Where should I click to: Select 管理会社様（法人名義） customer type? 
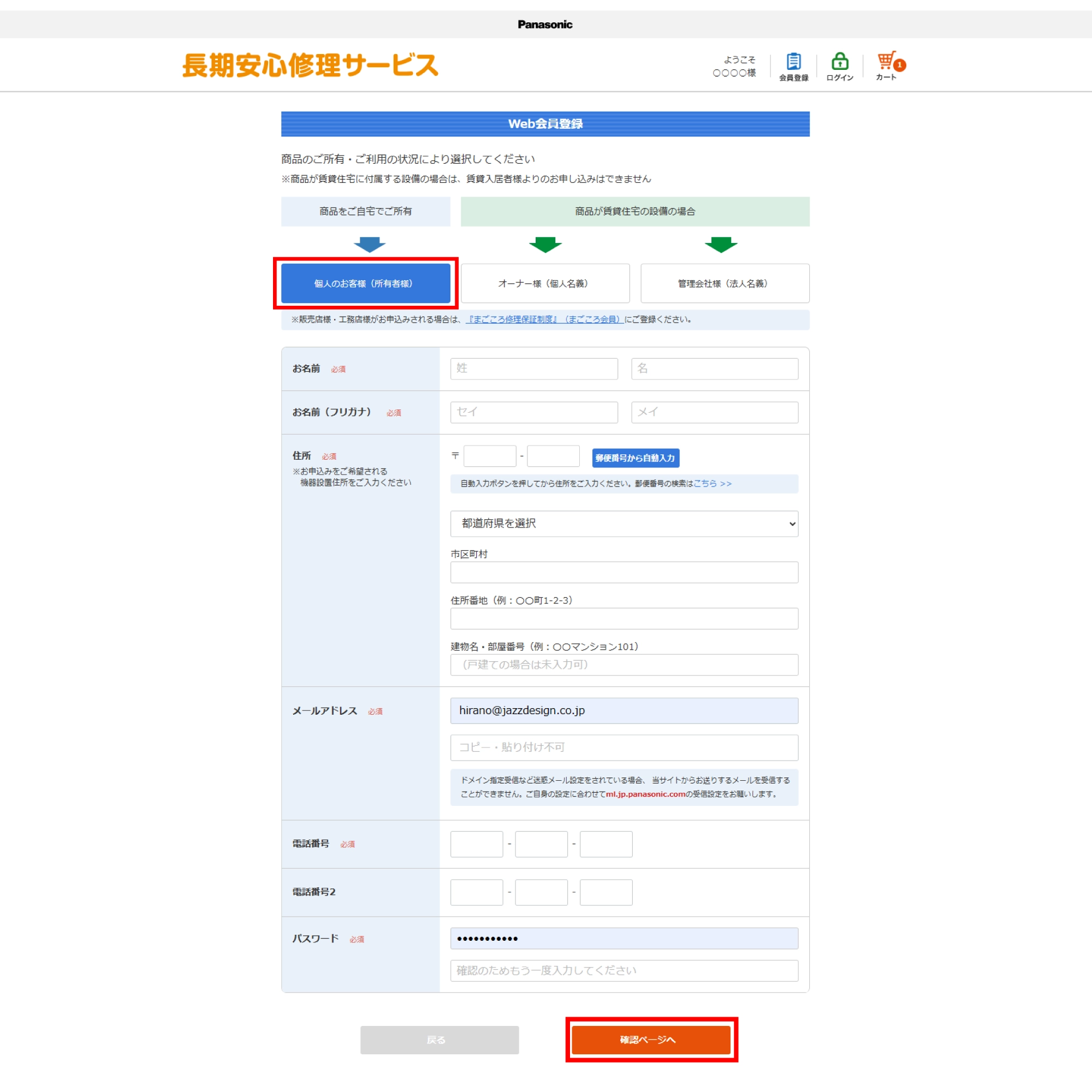(725, 283)
